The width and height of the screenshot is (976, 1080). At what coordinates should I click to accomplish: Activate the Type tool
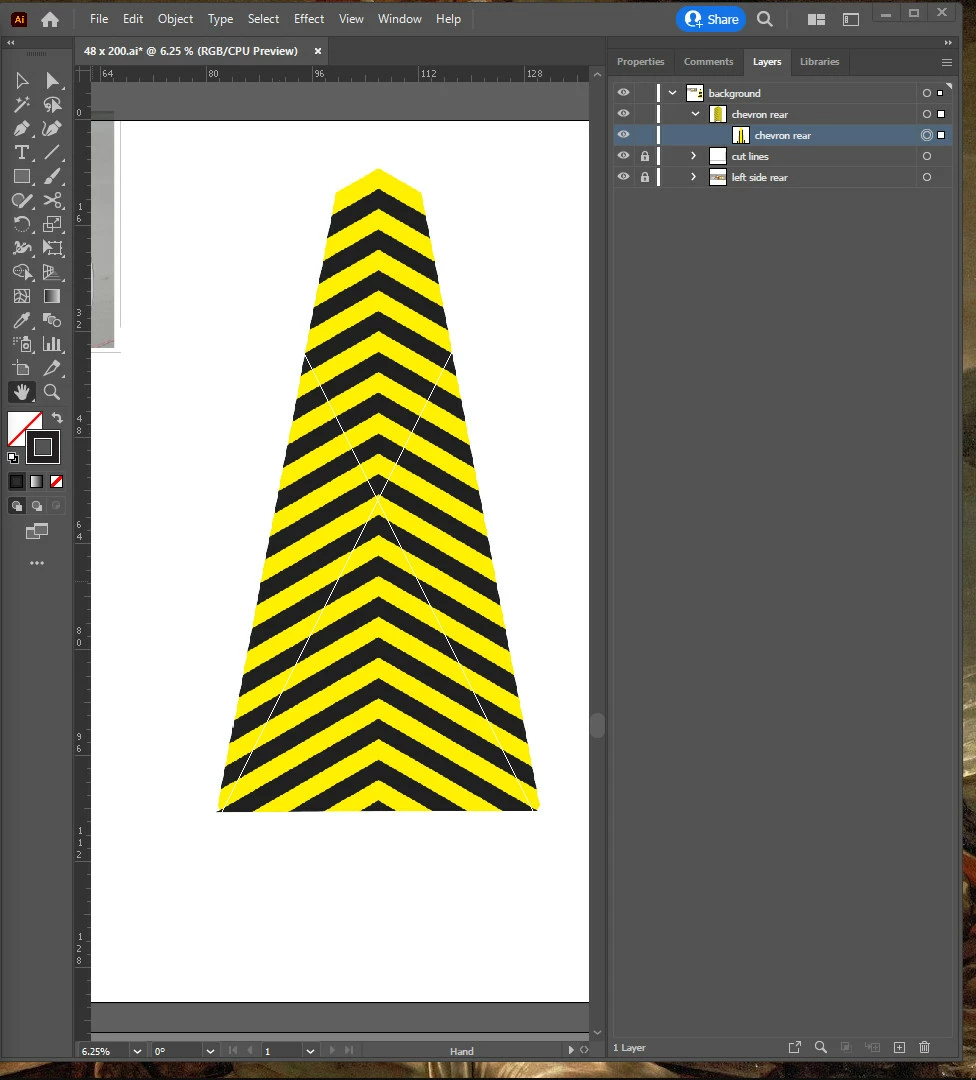pyautogui.click(x=21, y=152)
